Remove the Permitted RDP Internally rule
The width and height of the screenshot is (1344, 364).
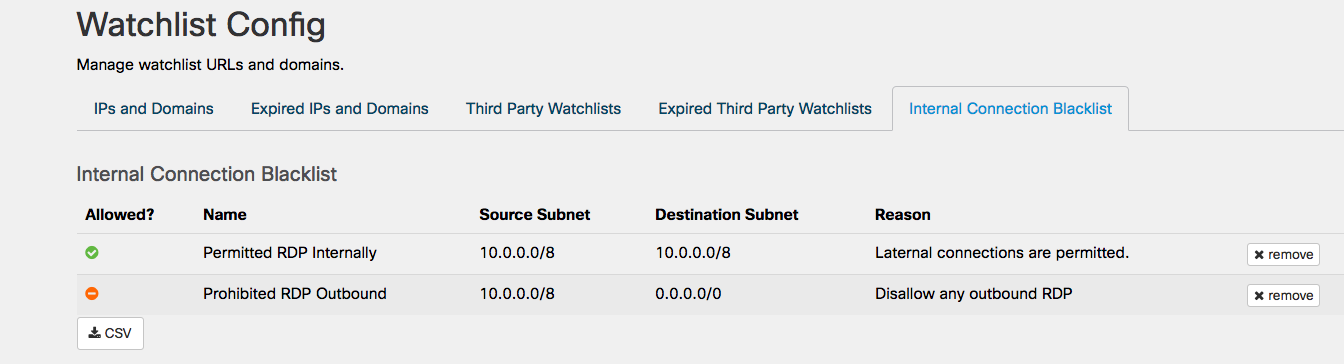1283,255
